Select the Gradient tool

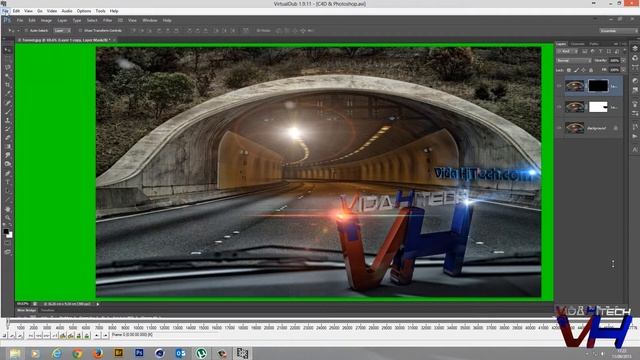[x=7, y=147]
